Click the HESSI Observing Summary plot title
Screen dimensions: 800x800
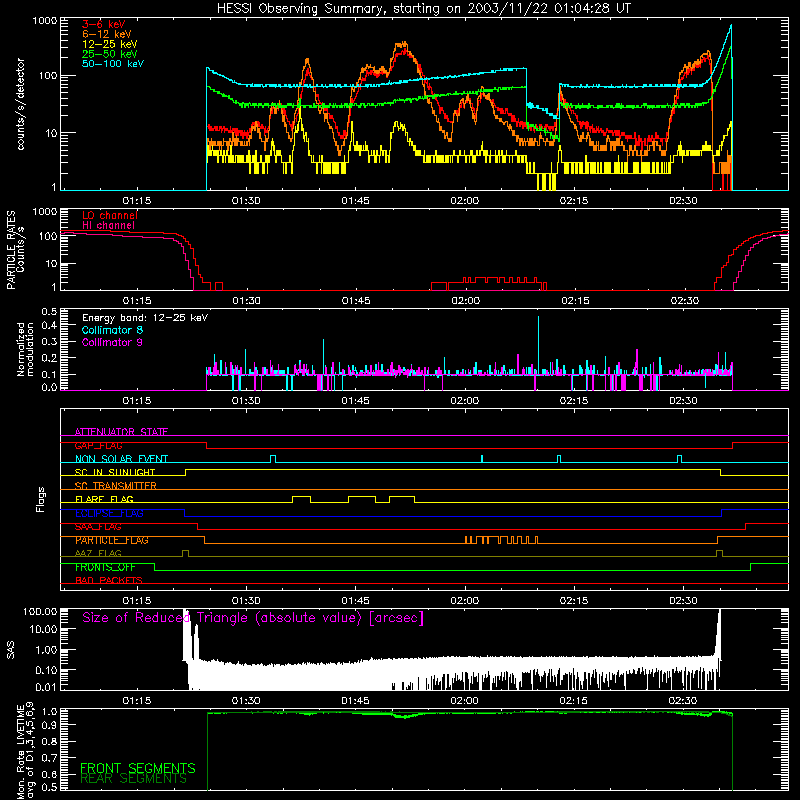coord(423,9)
